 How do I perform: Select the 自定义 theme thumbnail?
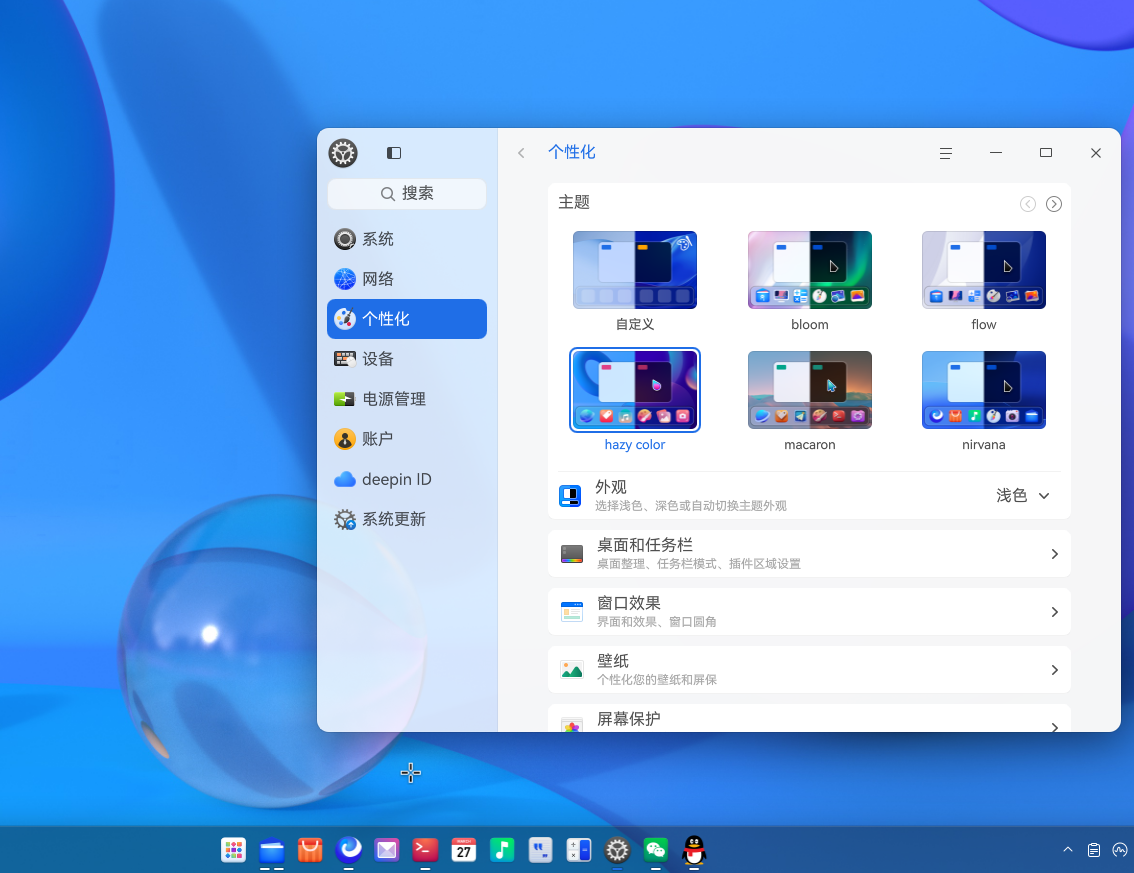[634, 270]
